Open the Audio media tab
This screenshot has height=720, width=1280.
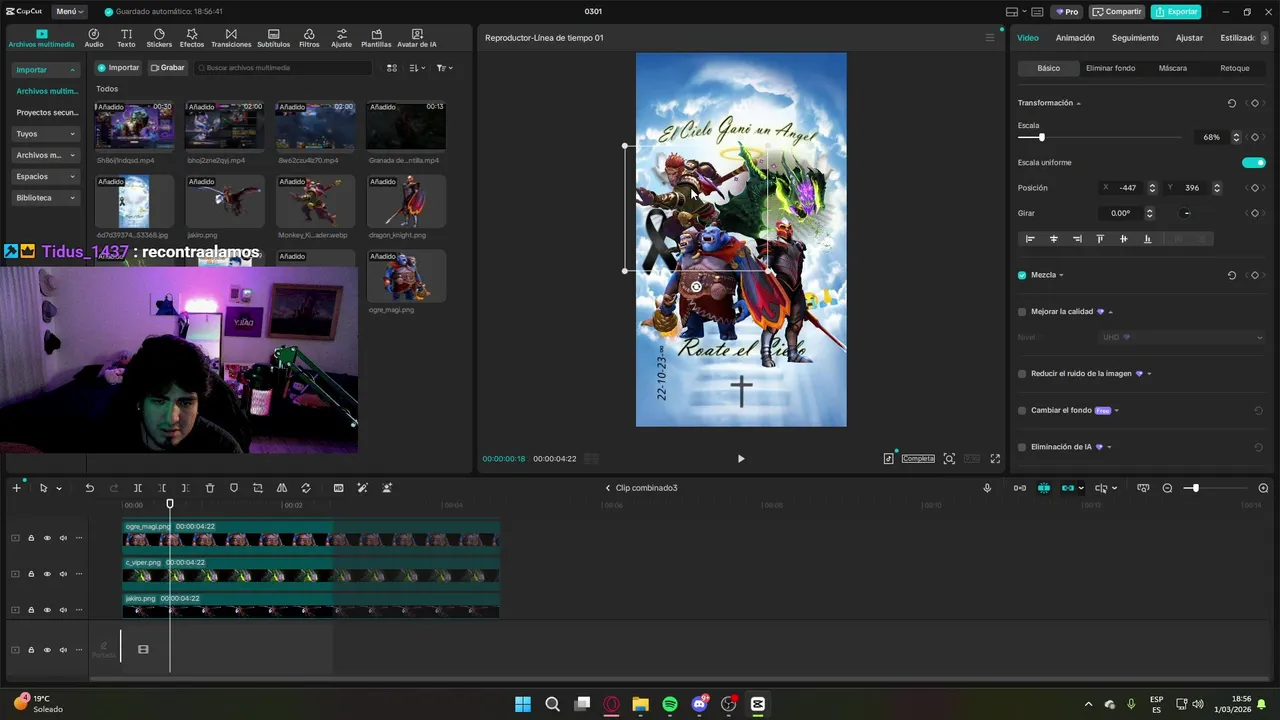(x=94, y=38)
